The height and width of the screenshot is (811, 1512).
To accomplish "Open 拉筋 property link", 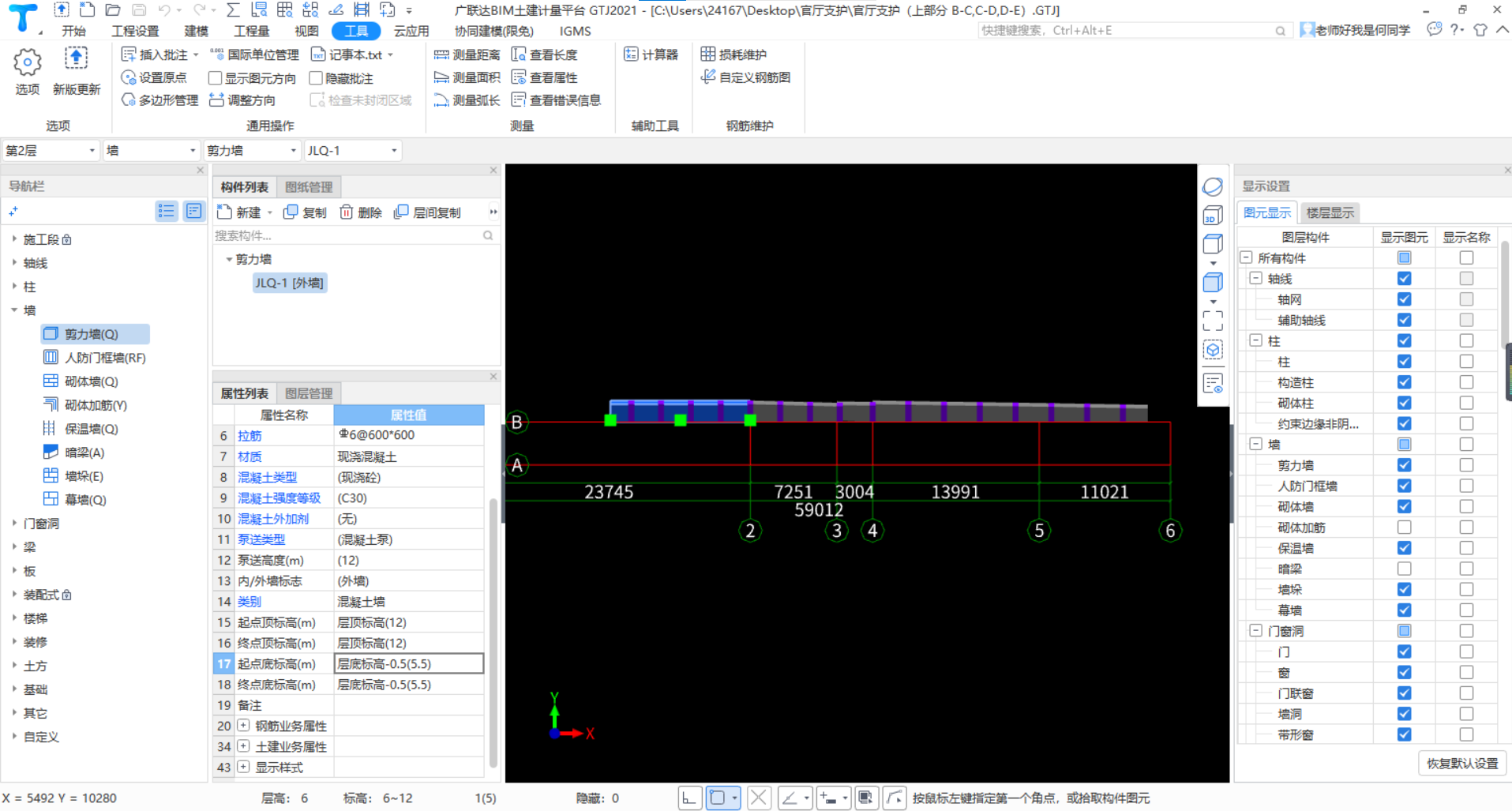I will tap(249, 435).
